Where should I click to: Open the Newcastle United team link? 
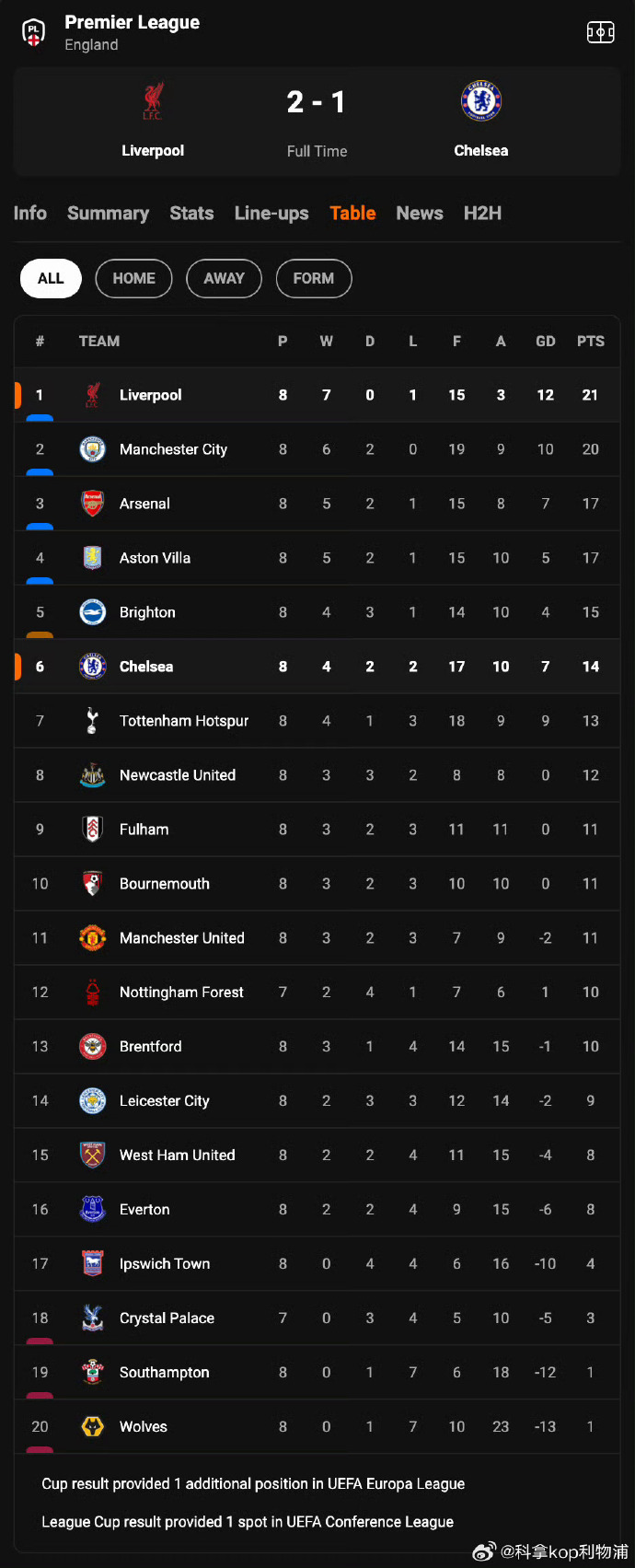click(x=178, y=775)
